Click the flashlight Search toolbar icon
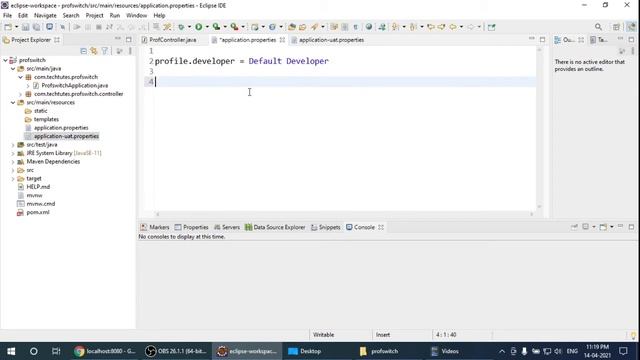The image size is (640, 360). [x=314, y=27]
